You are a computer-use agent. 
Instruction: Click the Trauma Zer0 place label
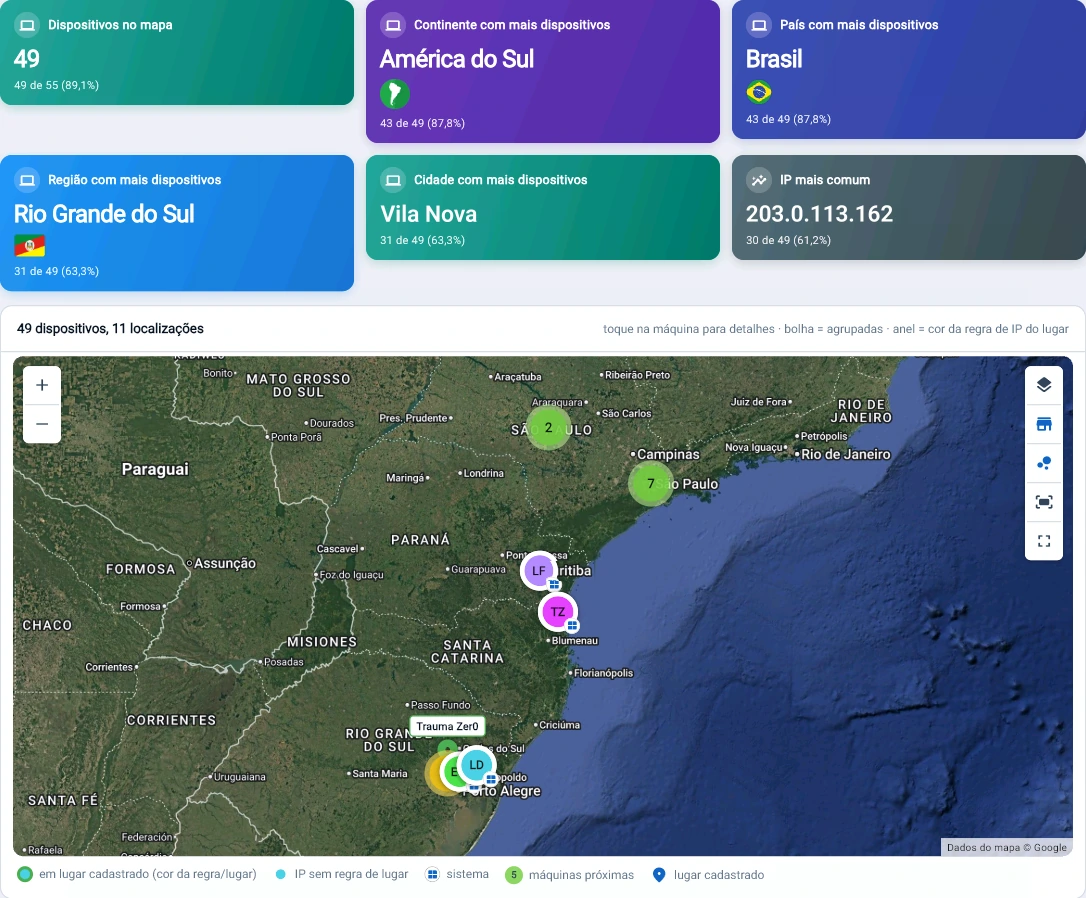pyautogui.click(x=447, y=726)
